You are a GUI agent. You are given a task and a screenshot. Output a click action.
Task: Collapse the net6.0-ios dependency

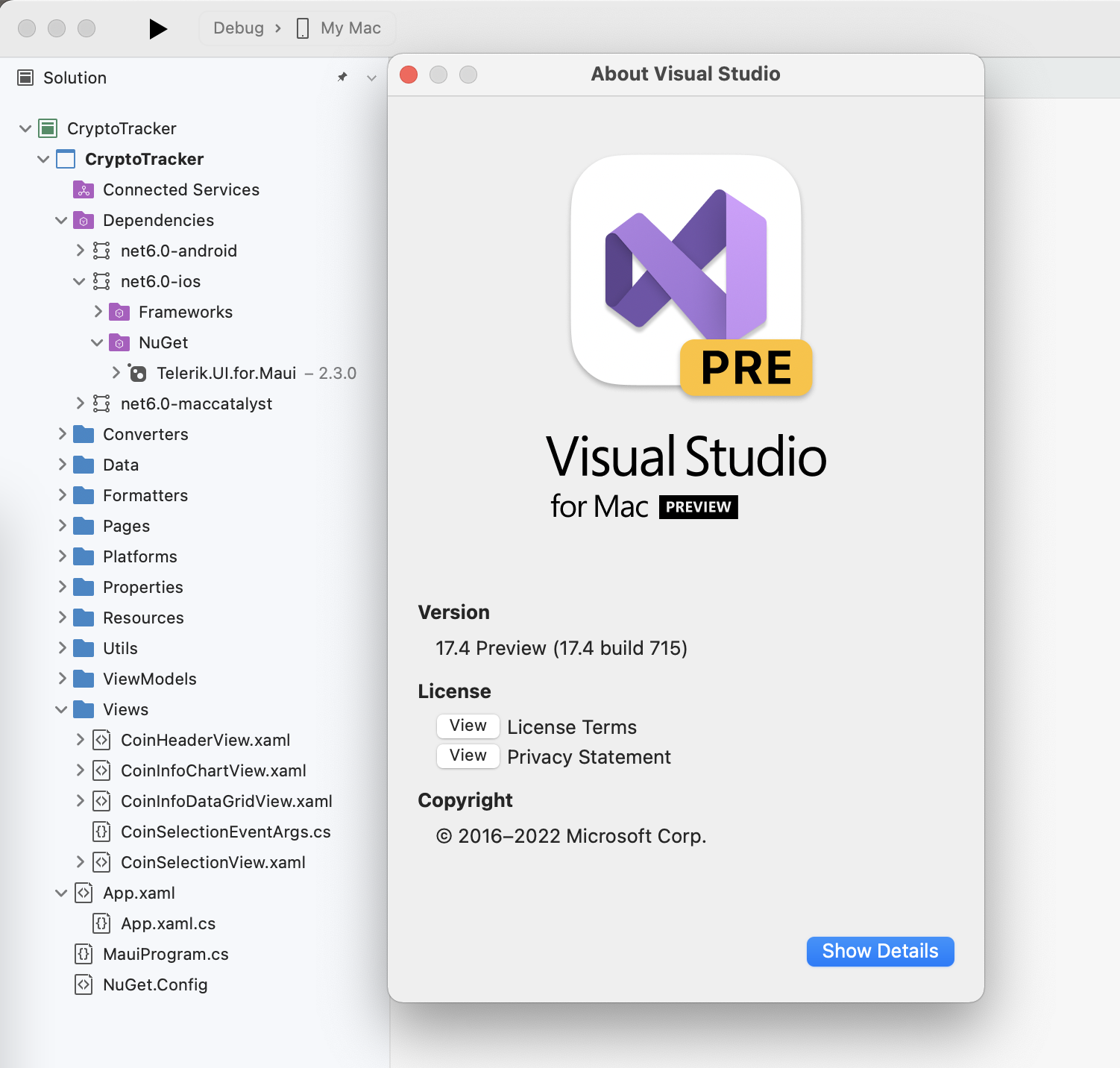tap(79, 281)
